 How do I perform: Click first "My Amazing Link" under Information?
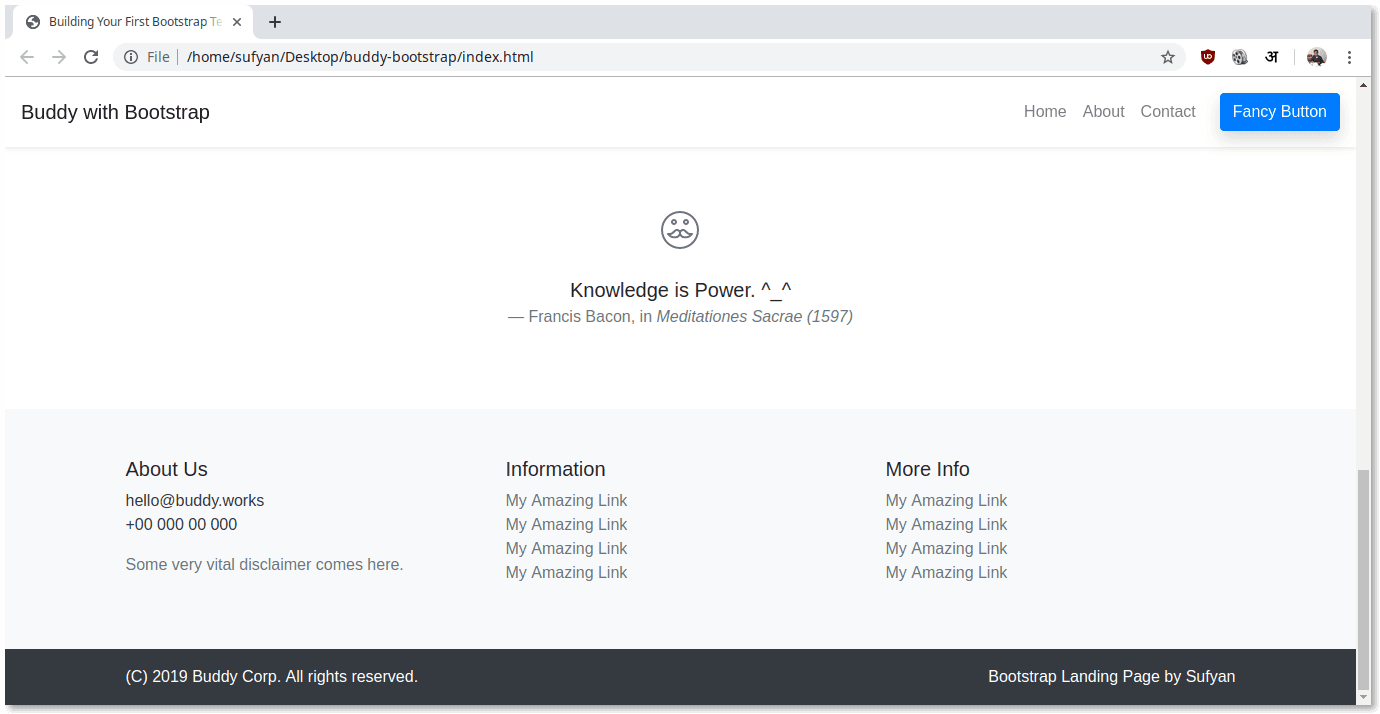pos(566,500)
